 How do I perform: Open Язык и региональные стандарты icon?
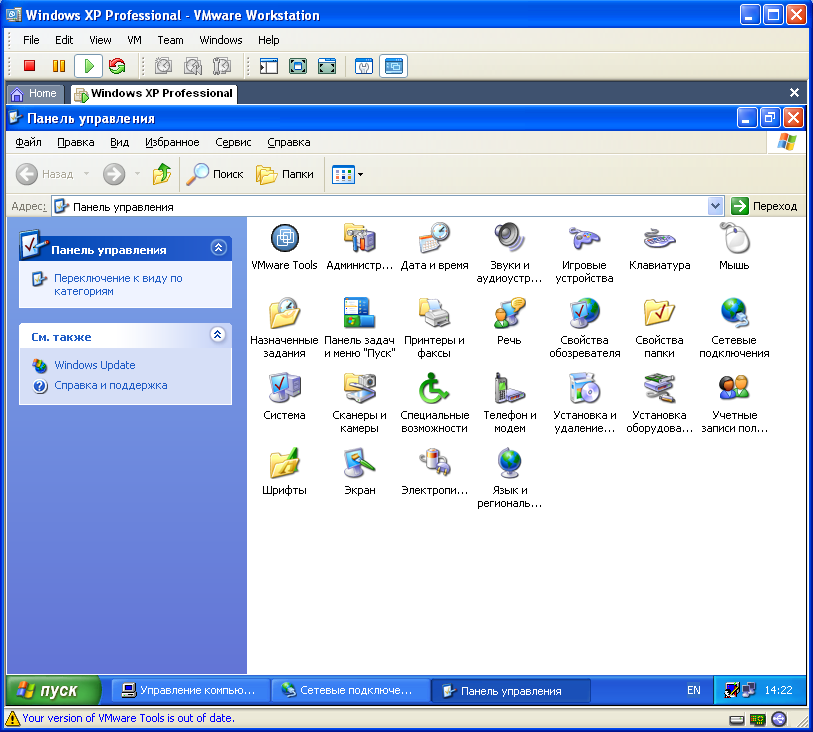(509, 478)
